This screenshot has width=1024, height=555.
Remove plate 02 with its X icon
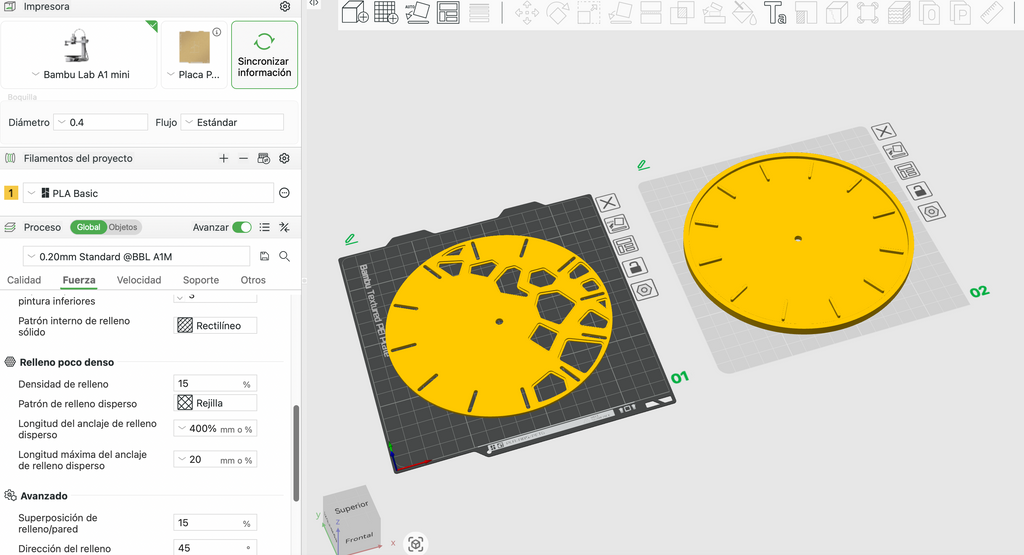point(883,131)
